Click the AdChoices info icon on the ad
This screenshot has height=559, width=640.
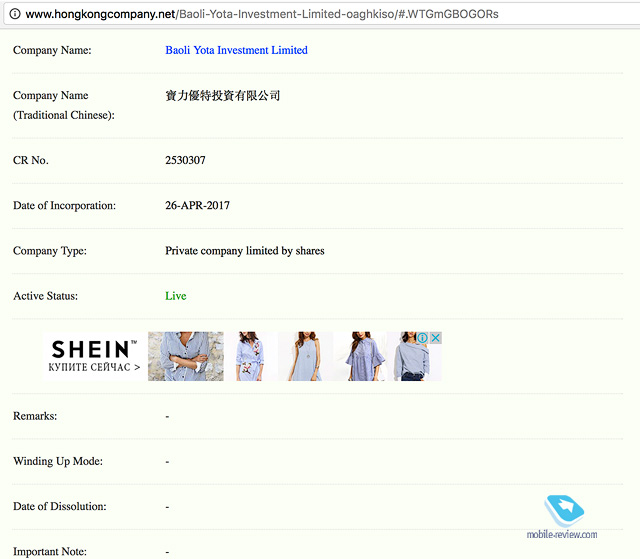[422, 338]
